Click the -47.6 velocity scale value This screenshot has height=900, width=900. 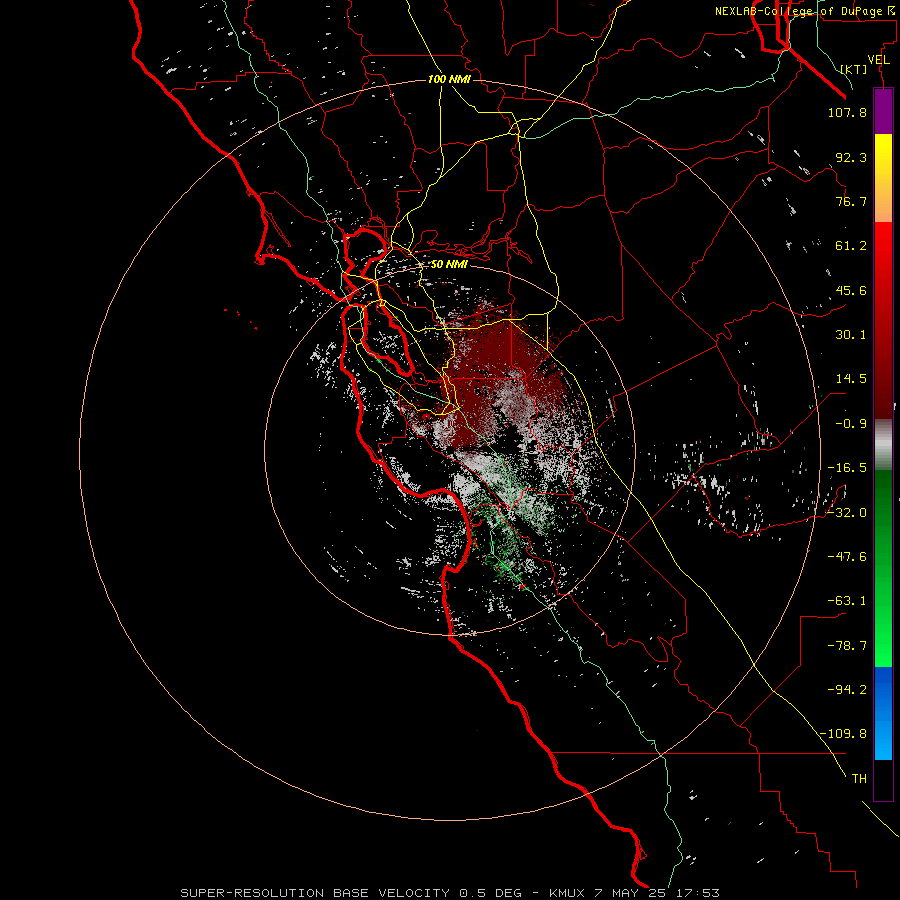[847, 557]
